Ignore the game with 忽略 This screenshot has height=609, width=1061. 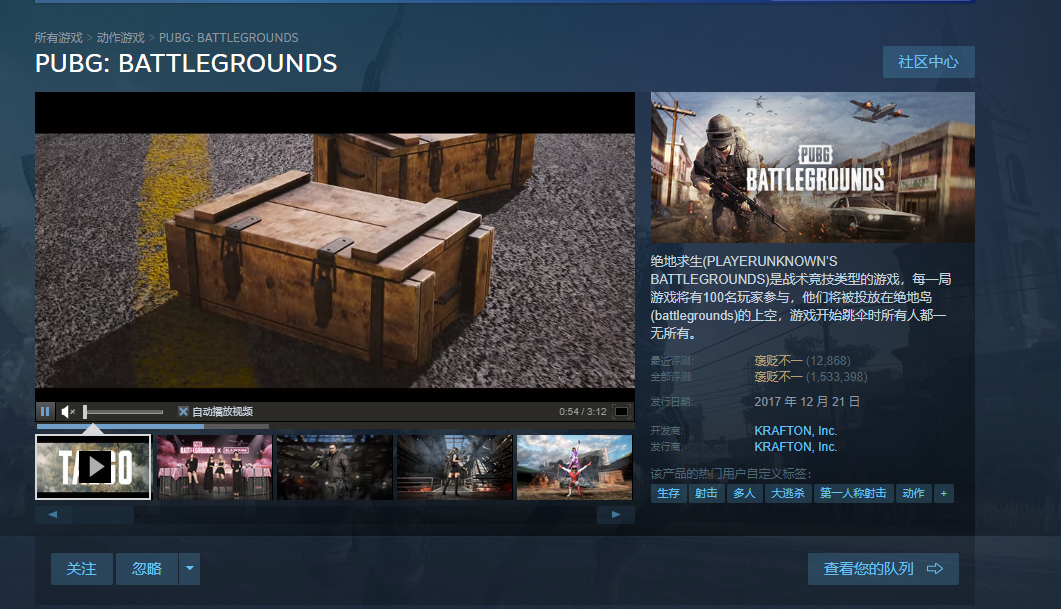pyautogui.click(x=147, y=569)
